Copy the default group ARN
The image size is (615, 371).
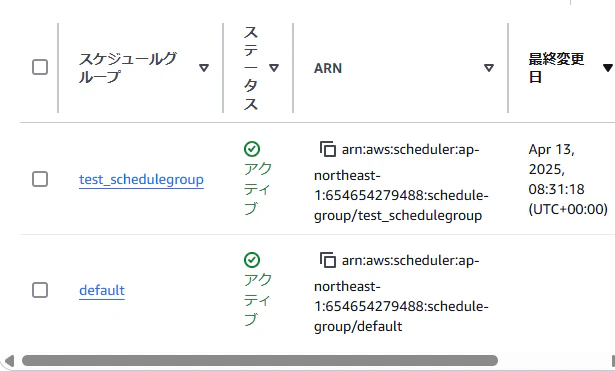pos(328,260)
